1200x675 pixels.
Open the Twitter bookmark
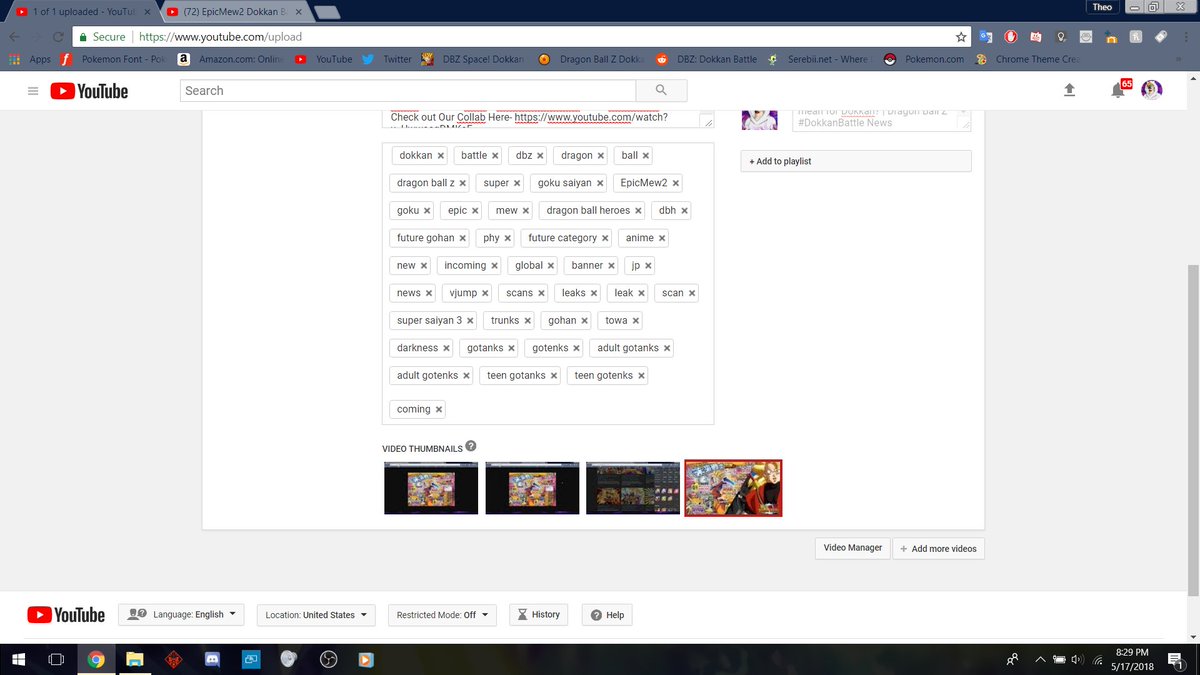coord(387,59)
